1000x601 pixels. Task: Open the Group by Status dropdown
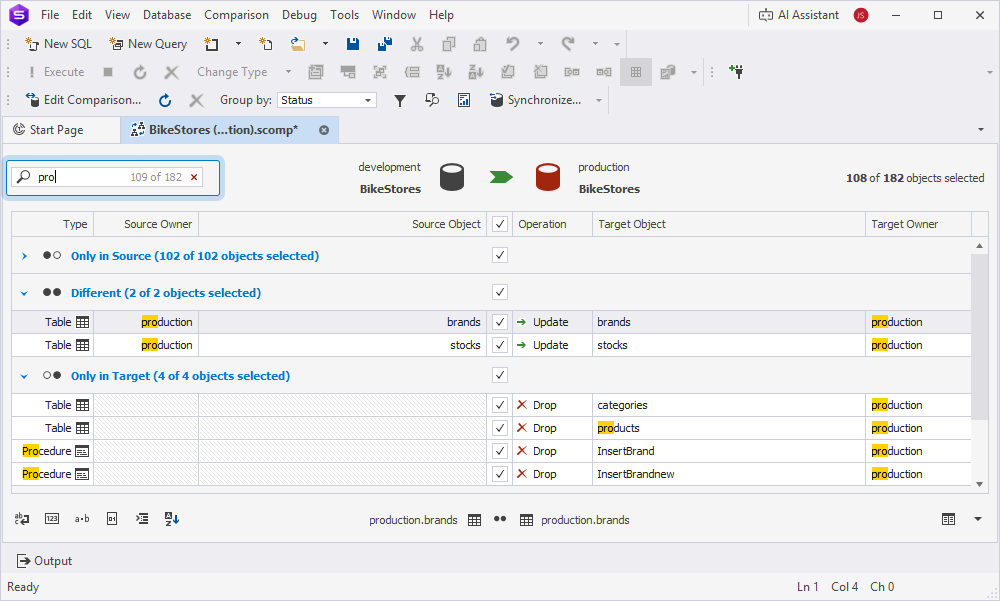pyautogui.click(x=369, y=100)
